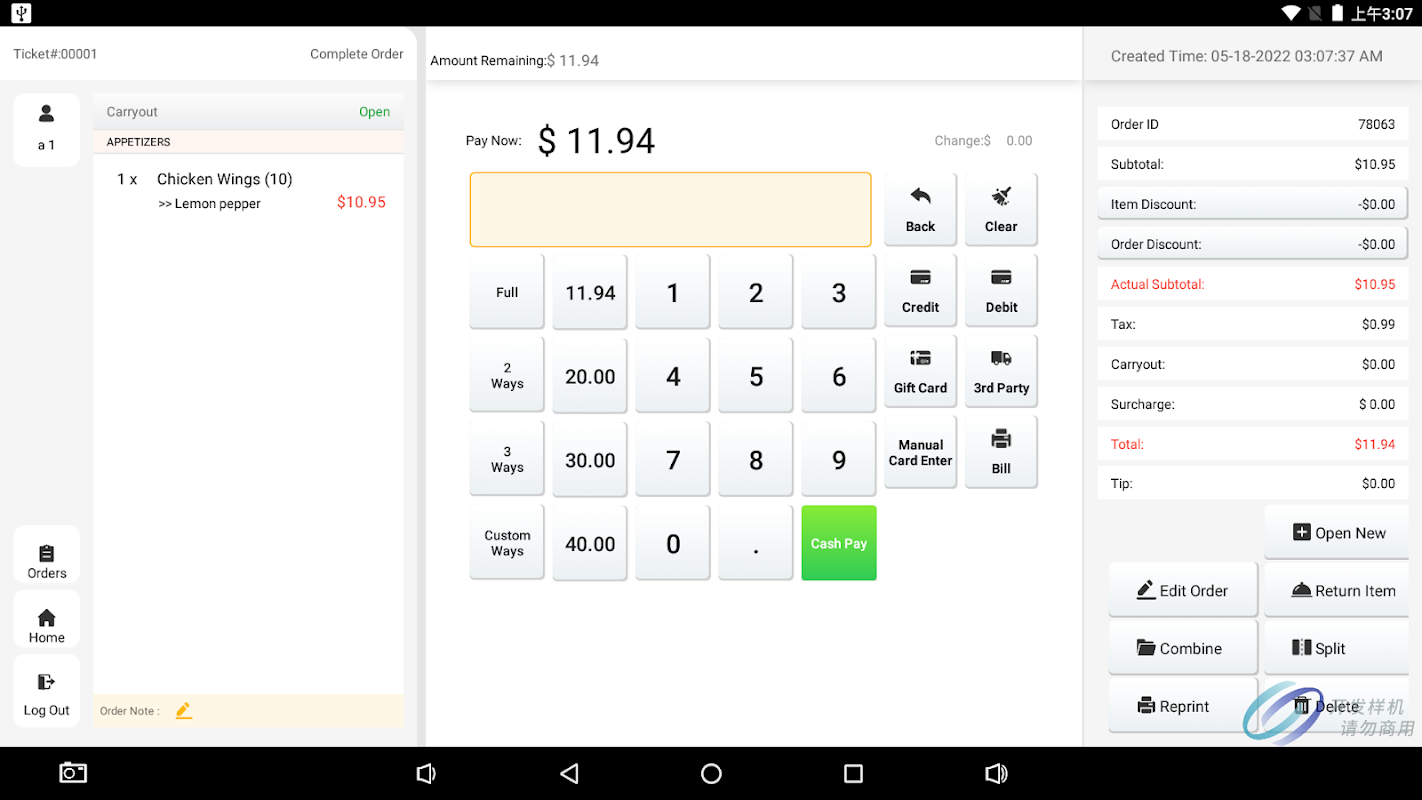Tap keypad digit 4
The image size is (1422, 800).
point(673,376)
